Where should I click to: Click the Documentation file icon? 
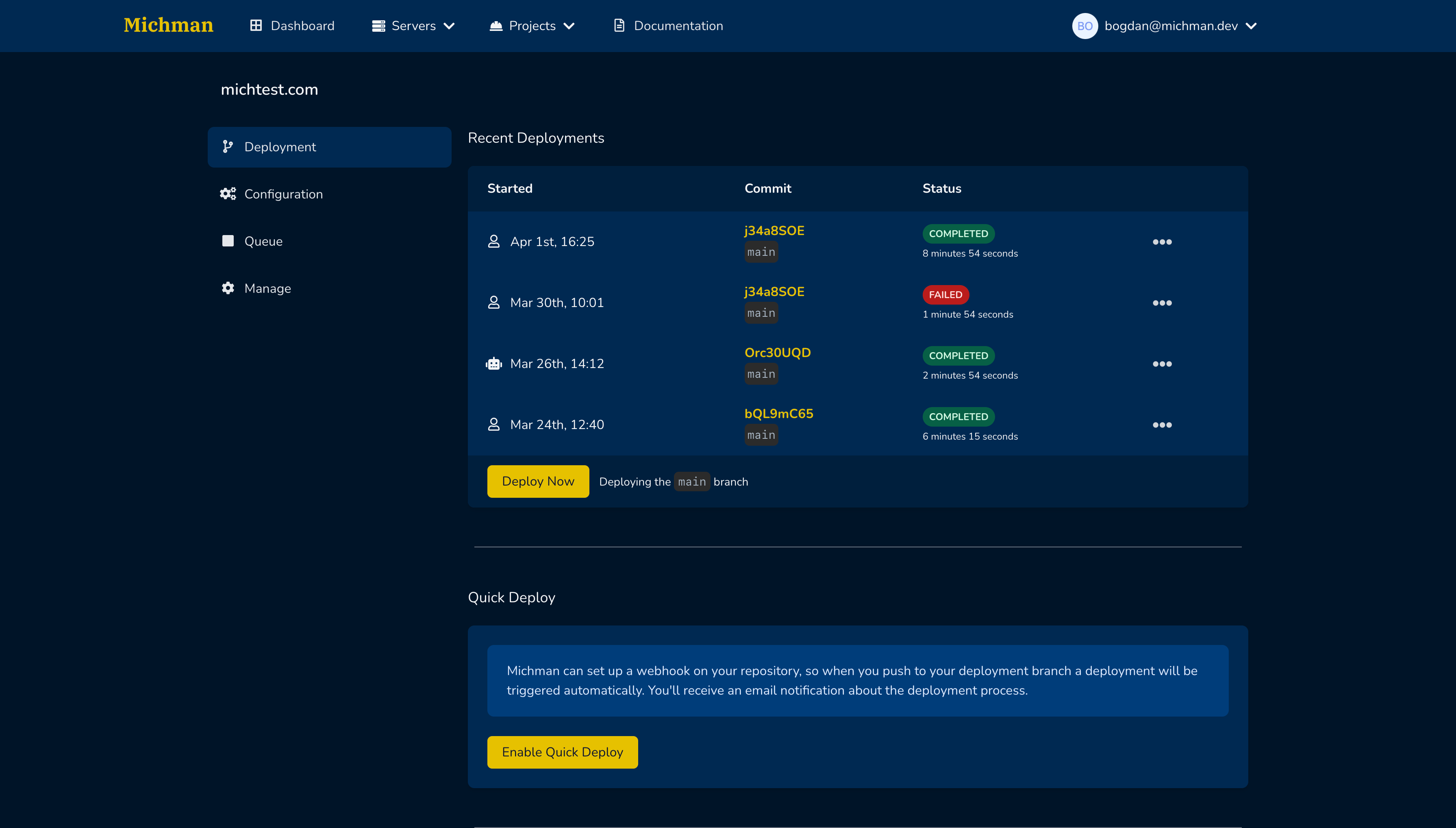click(619, 26)
